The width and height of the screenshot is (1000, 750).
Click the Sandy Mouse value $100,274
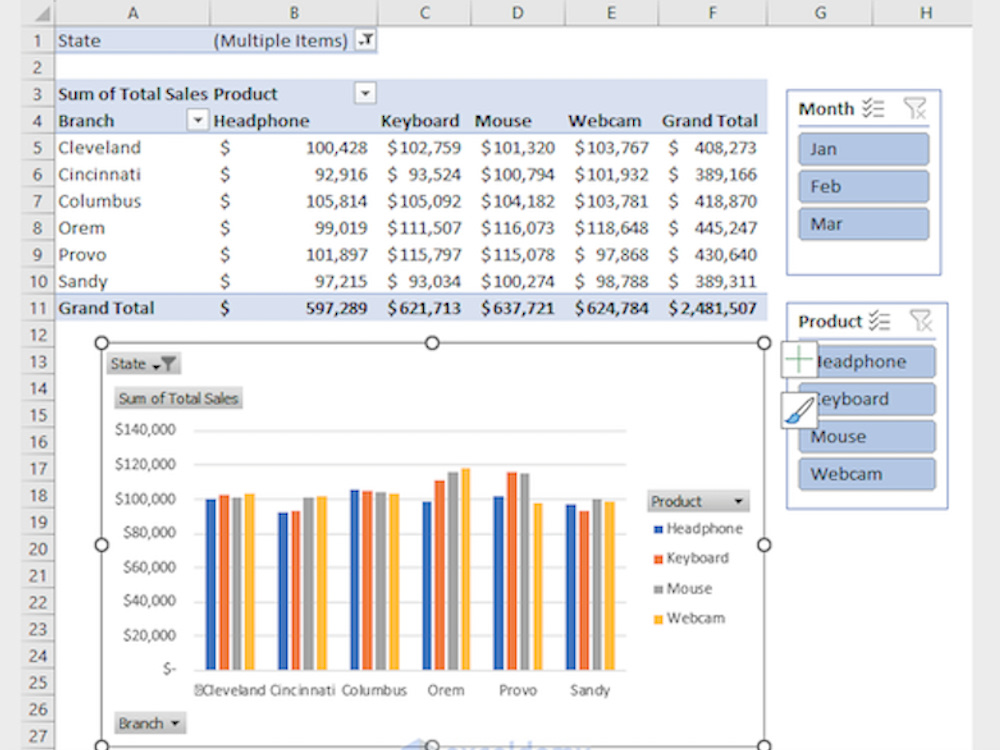click(x=517, y=281)
